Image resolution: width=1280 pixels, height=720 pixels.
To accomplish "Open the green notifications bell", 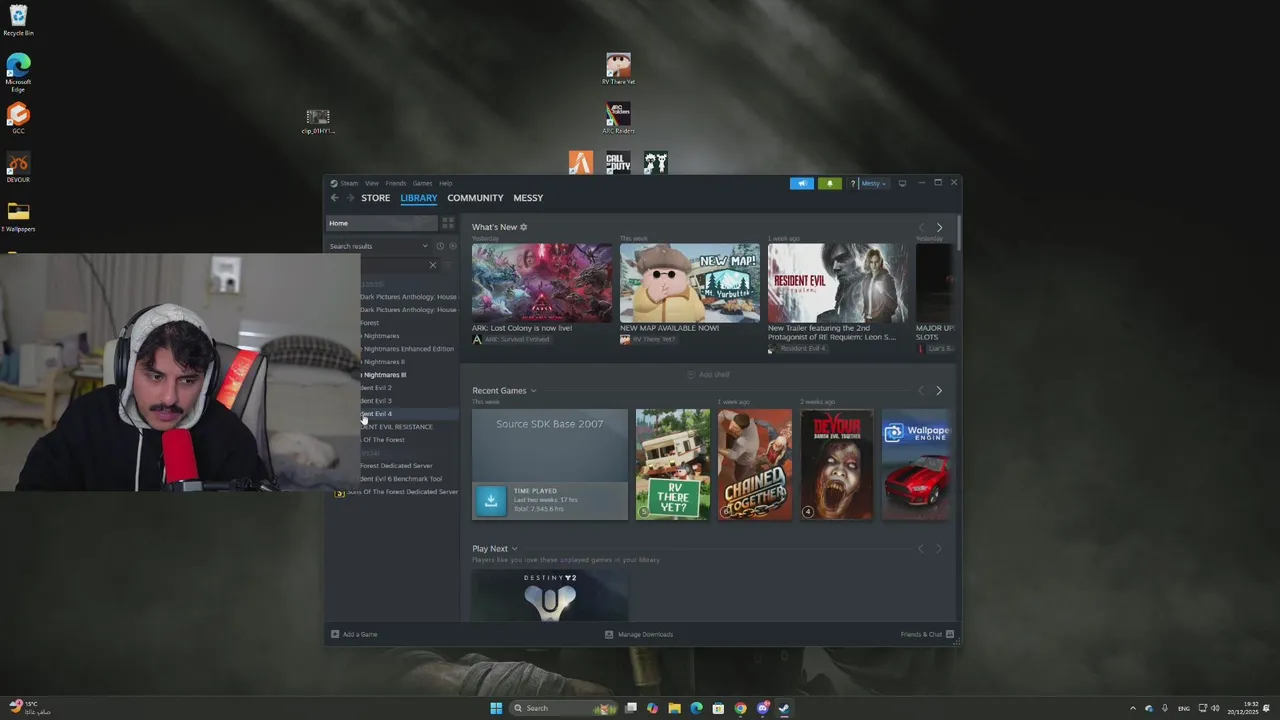I will 830,183.
